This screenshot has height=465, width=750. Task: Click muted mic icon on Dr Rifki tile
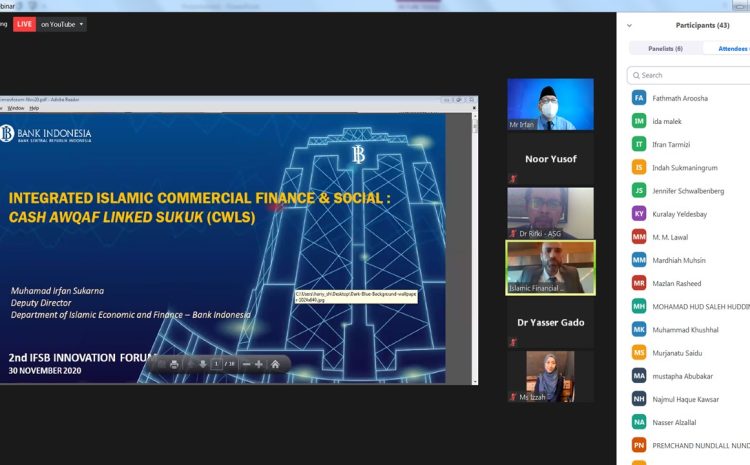[x=513, y=233]
